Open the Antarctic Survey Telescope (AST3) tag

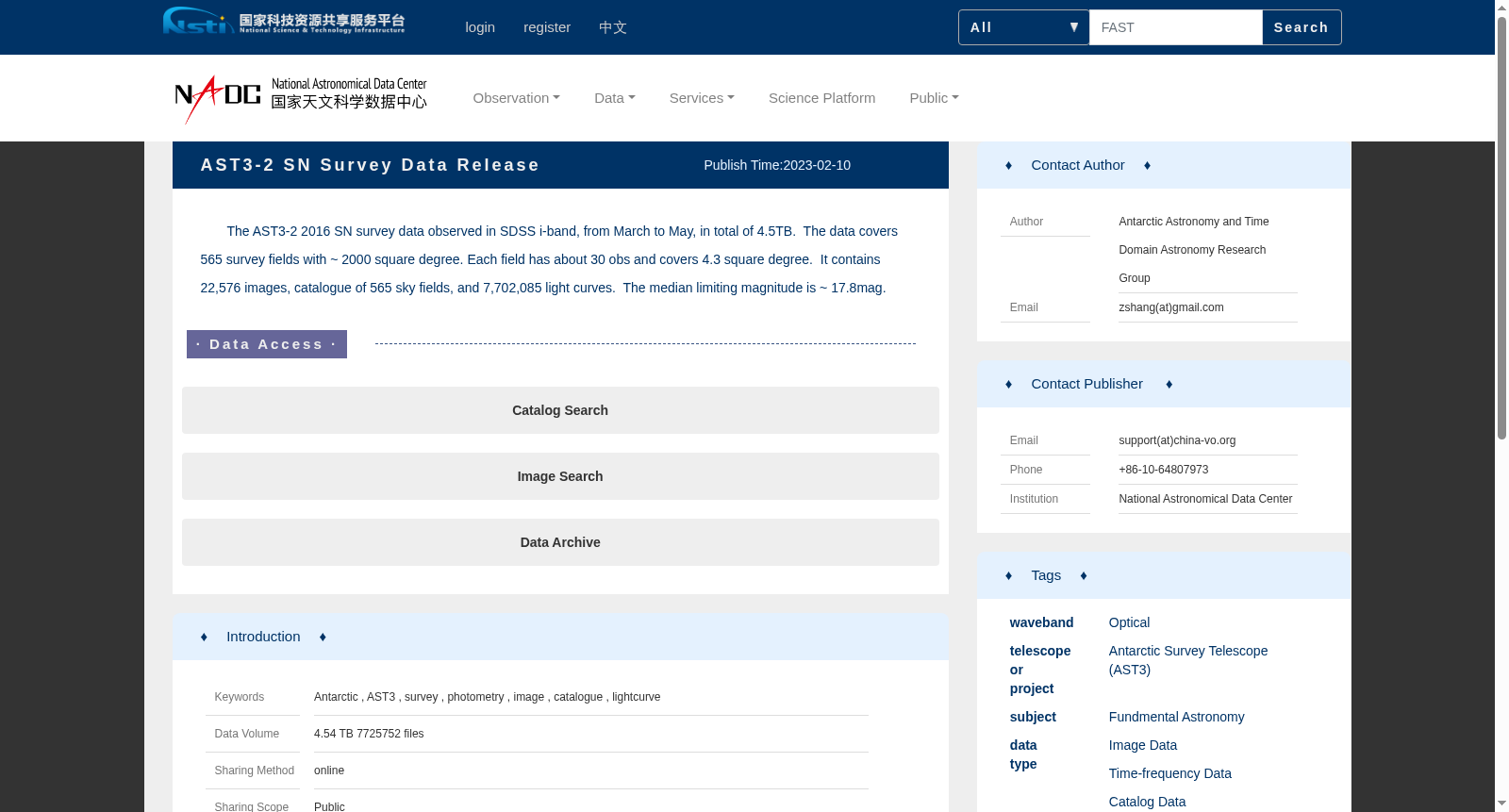[x=1188, y=660]
